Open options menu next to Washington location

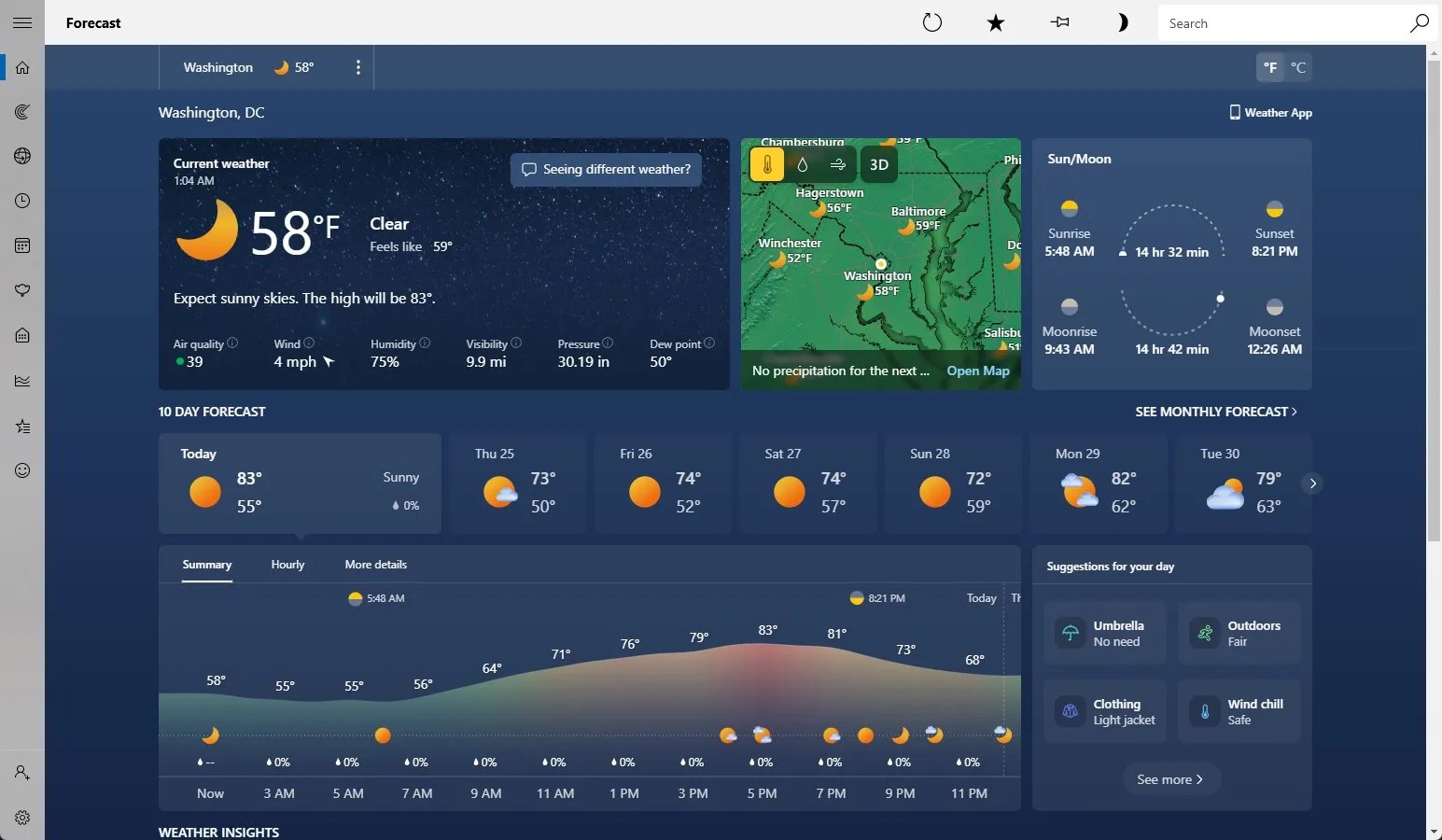coord(358,67)
